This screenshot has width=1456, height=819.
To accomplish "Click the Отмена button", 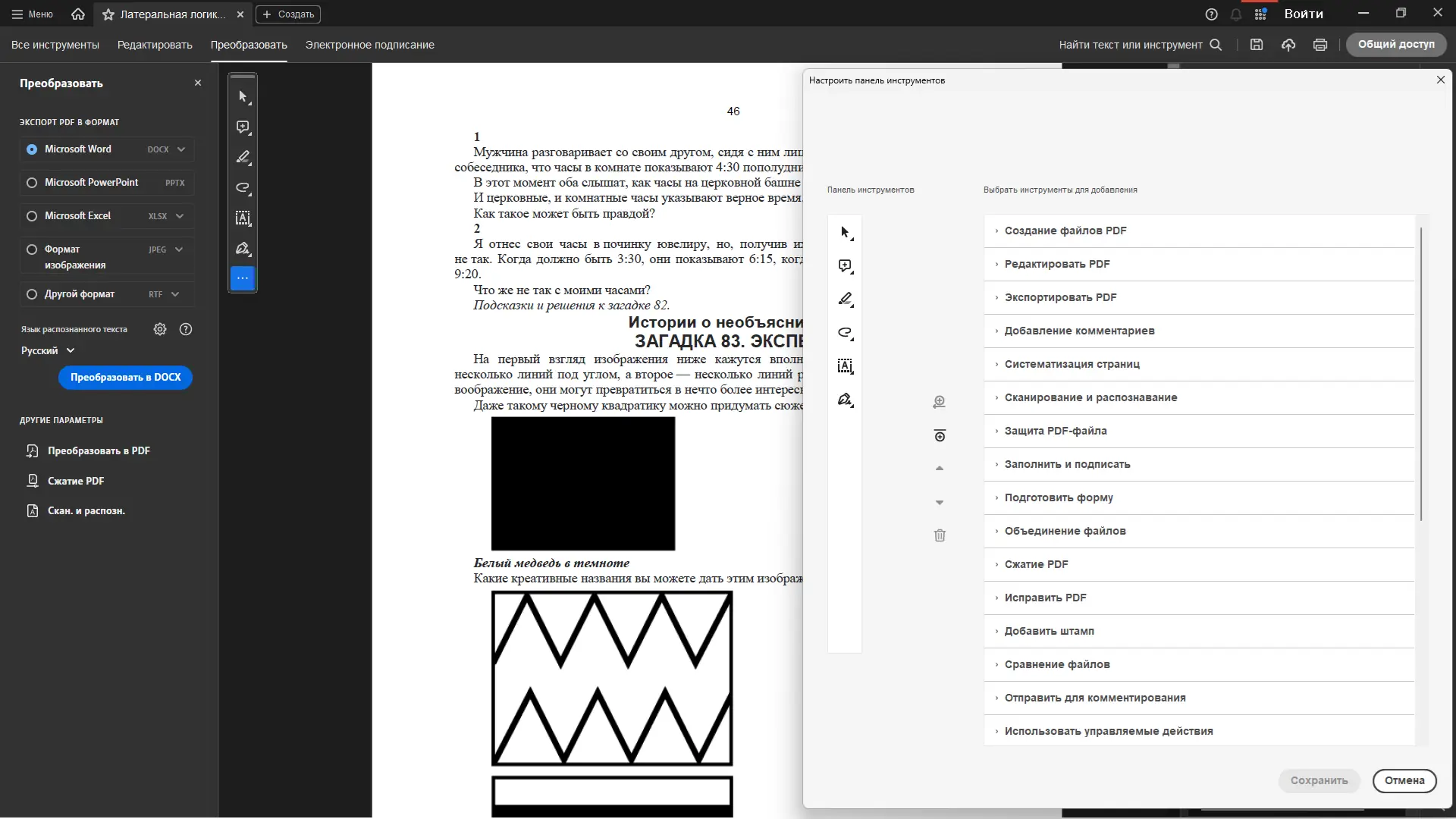I will [1404, 780].
